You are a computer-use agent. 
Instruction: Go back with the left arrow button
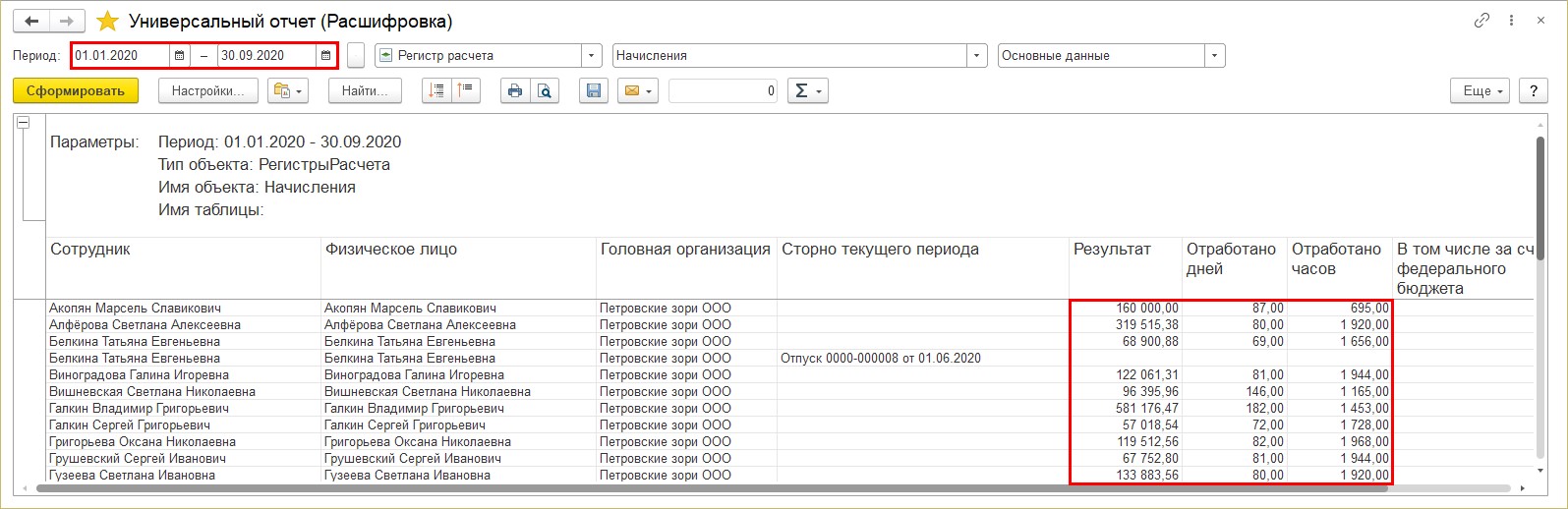[x=31, y=21]
